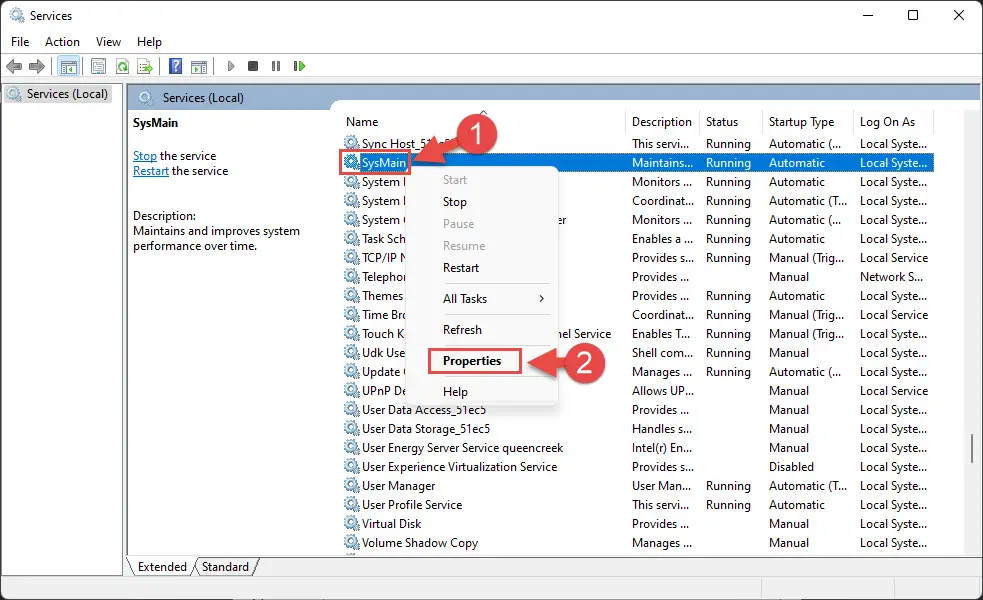Click the Stop the service link

(x=145, y=155)
